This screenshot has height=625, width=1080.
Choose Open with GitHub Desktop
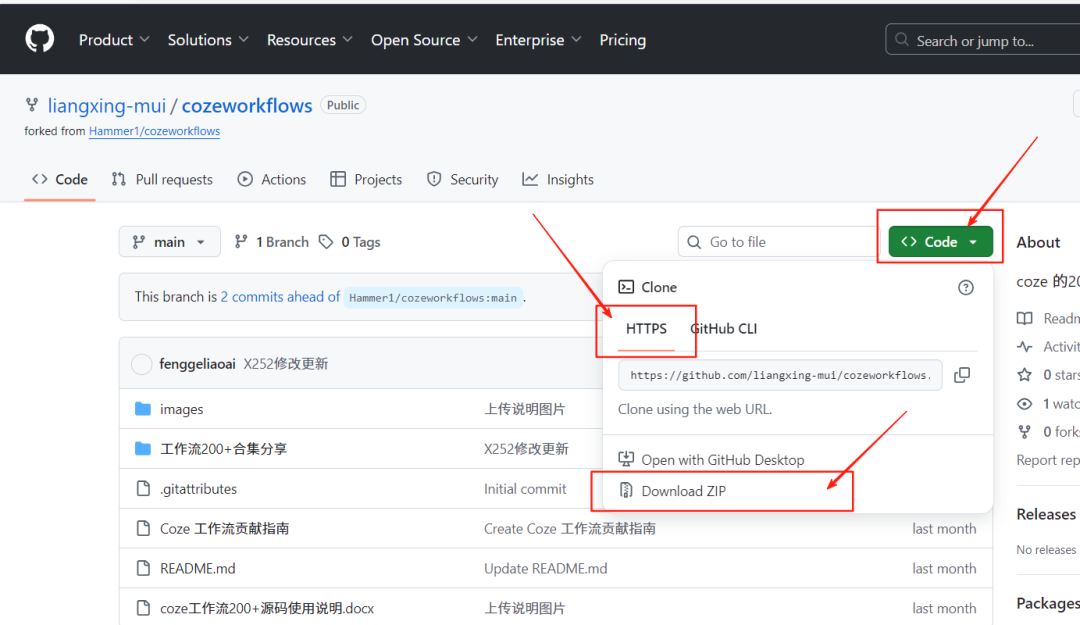pos(723,460)
